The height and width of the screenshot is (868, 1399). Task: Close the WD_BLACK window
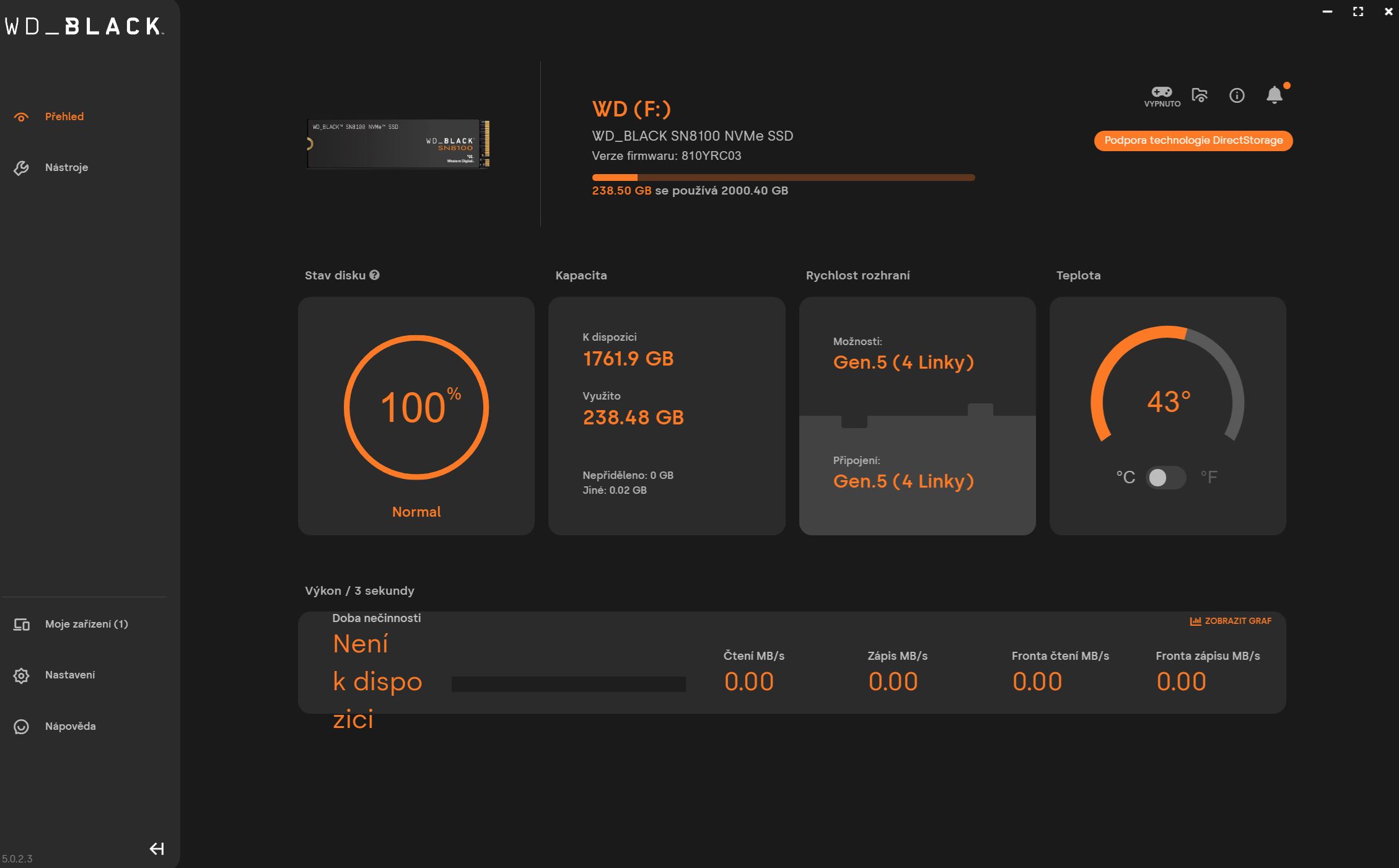pos(1388,12)
